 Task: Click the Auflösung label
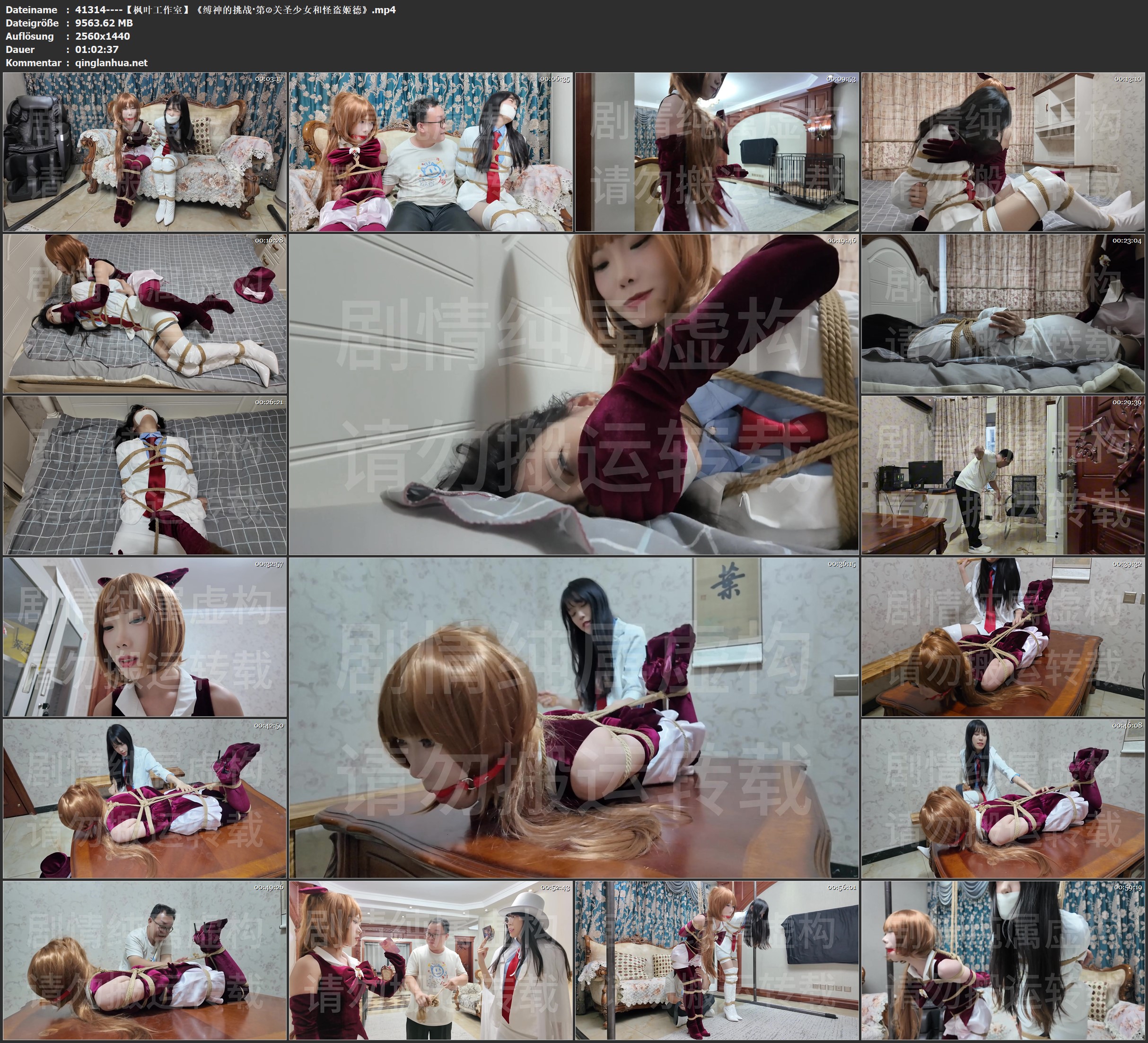point(30,36)
